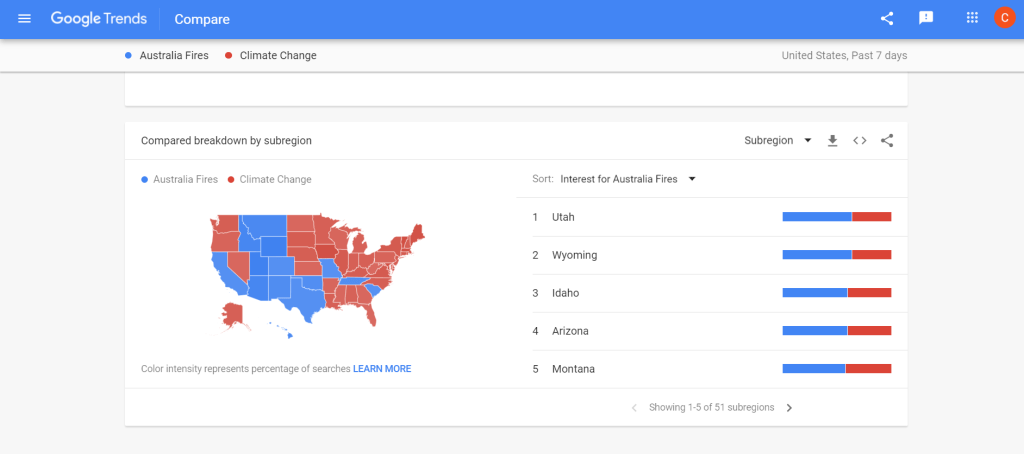Click Australia Fires term in top bar
Viewport: 1024px width, 454px height.
click(174, 56)
